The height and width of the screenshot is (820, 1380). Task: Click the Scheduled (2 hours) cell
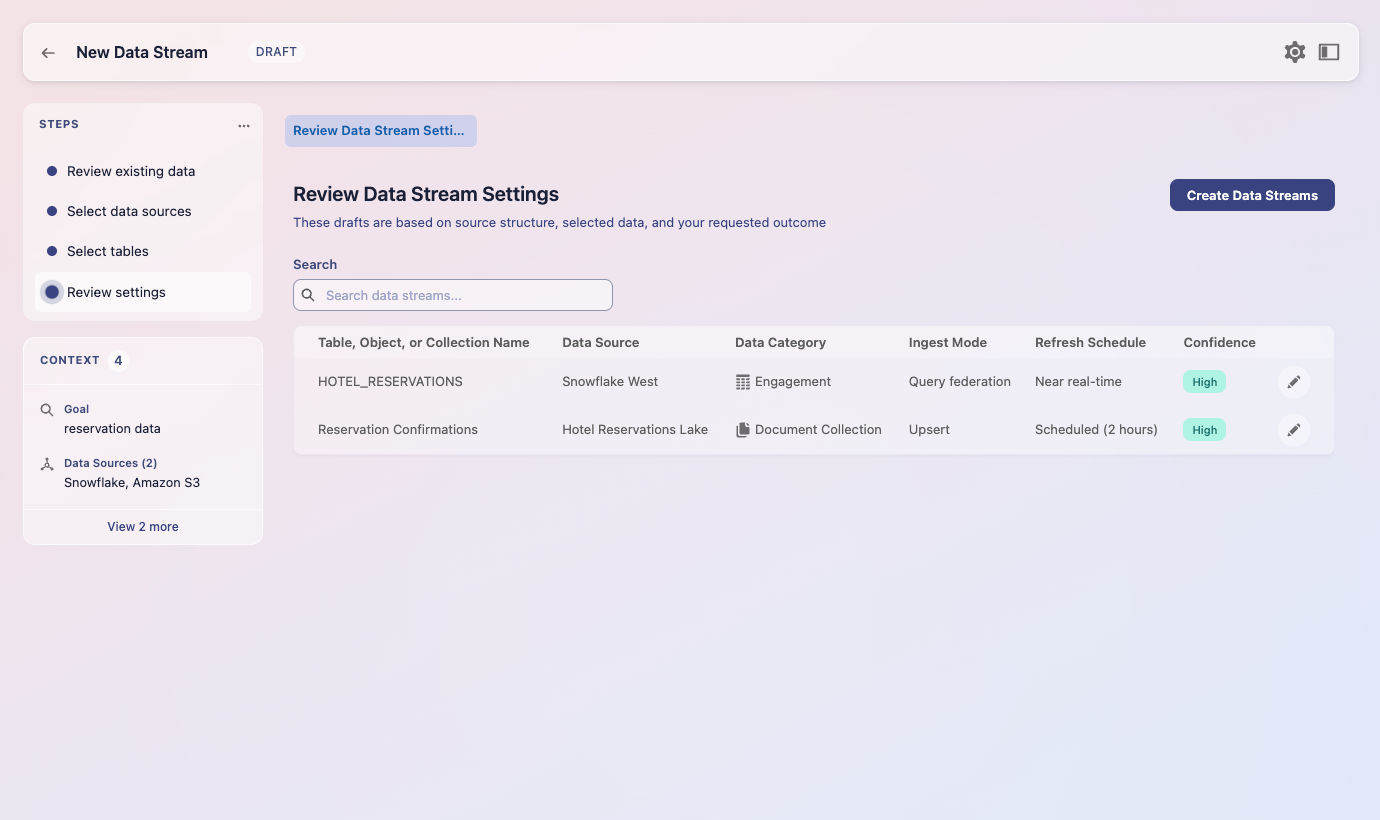1097,430
